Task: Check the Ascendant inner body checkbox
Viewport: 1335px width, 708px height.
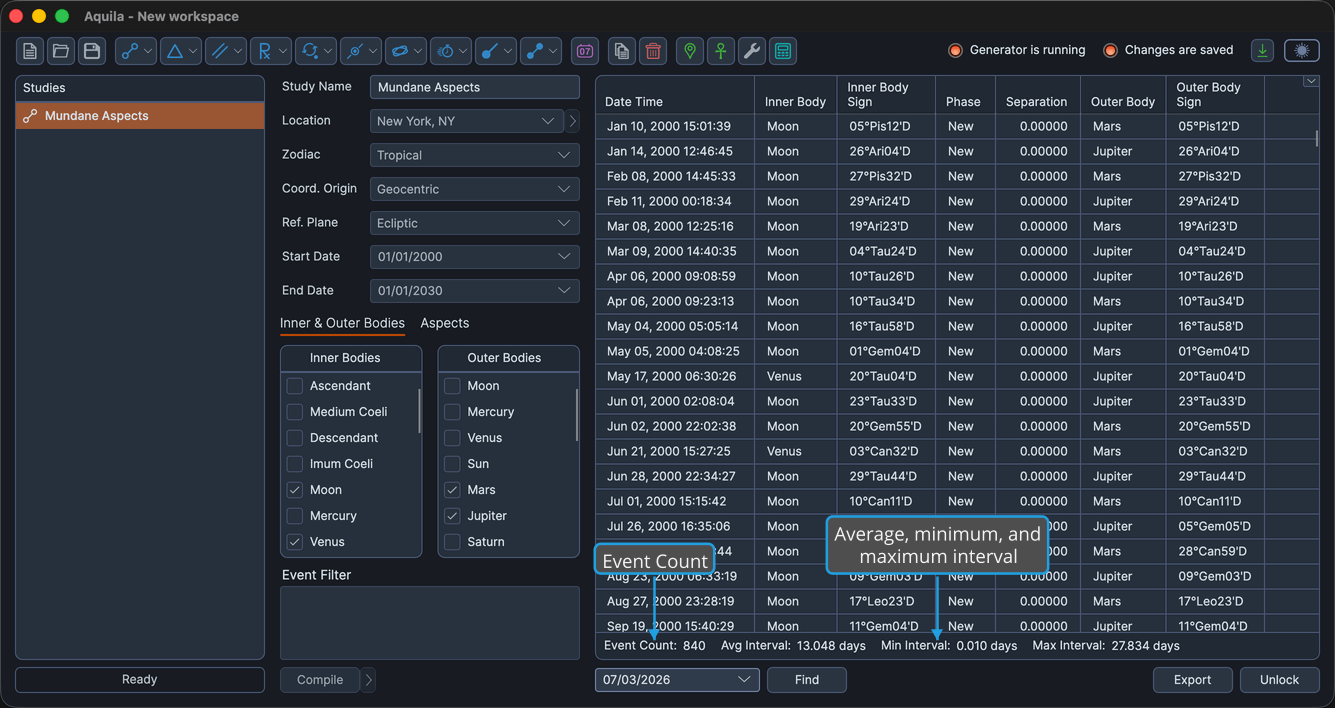Action: click(x=294, y=386)
